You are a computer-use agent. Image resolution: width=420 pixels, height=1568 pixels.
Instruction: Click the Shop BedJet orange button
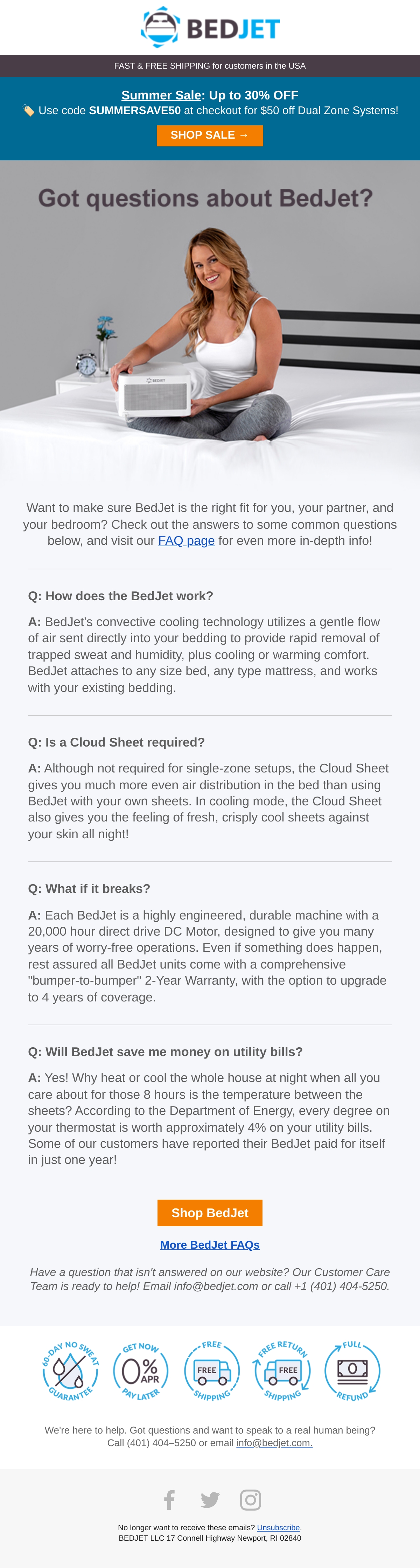pos(210,1213)
